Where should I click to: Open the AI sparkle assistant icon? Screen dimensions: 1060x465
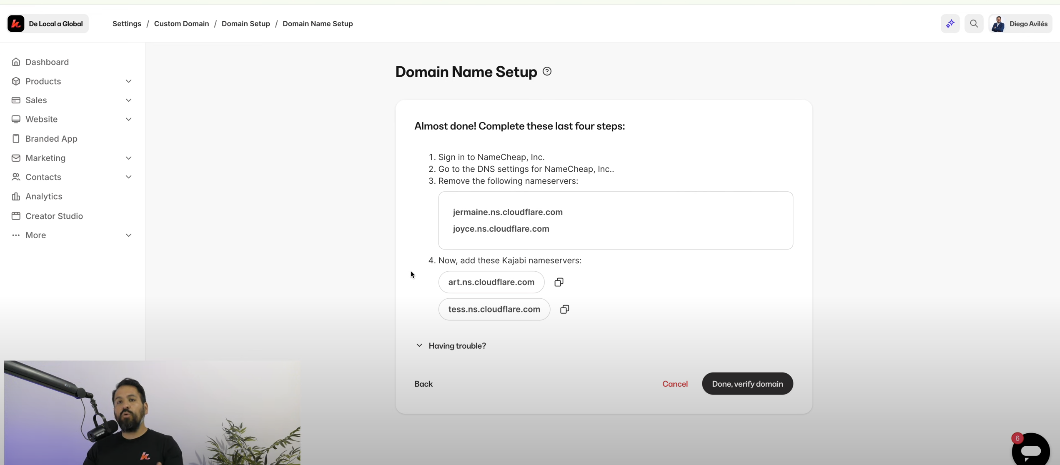click(950, 24)
